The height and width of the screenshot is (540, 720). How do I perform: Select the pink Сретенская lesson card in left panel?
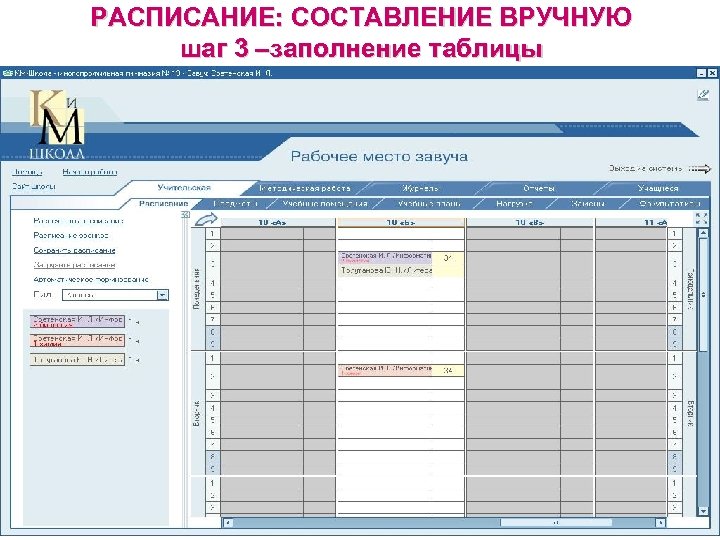(78, 341)
